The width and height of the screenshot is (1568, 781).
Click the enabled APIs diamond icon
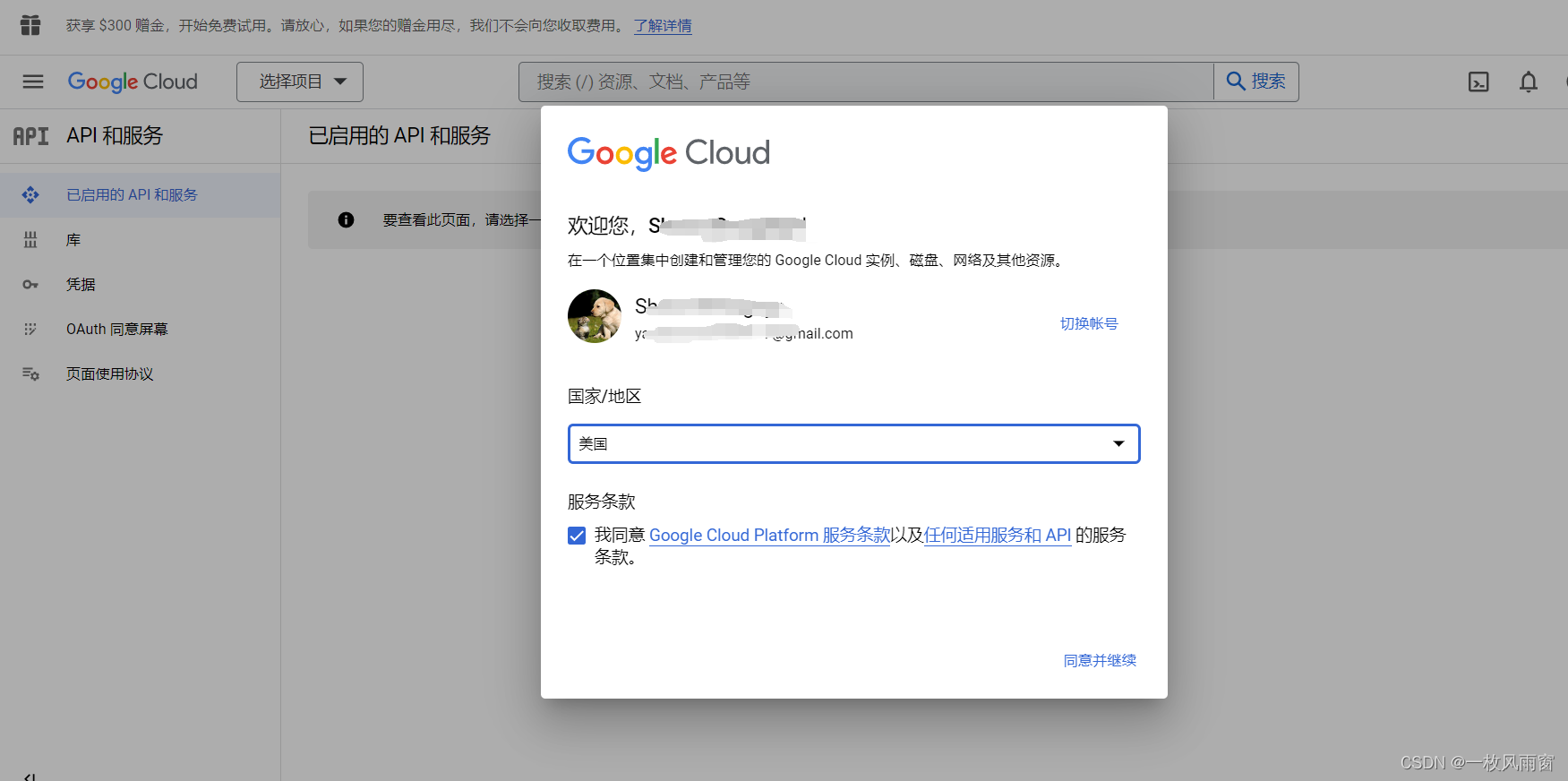pos(30,194)
